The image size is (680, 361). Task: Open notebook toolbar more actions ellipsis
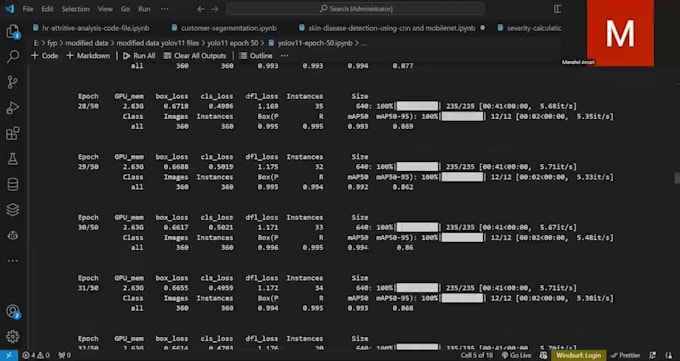click(x=284, y=56)
